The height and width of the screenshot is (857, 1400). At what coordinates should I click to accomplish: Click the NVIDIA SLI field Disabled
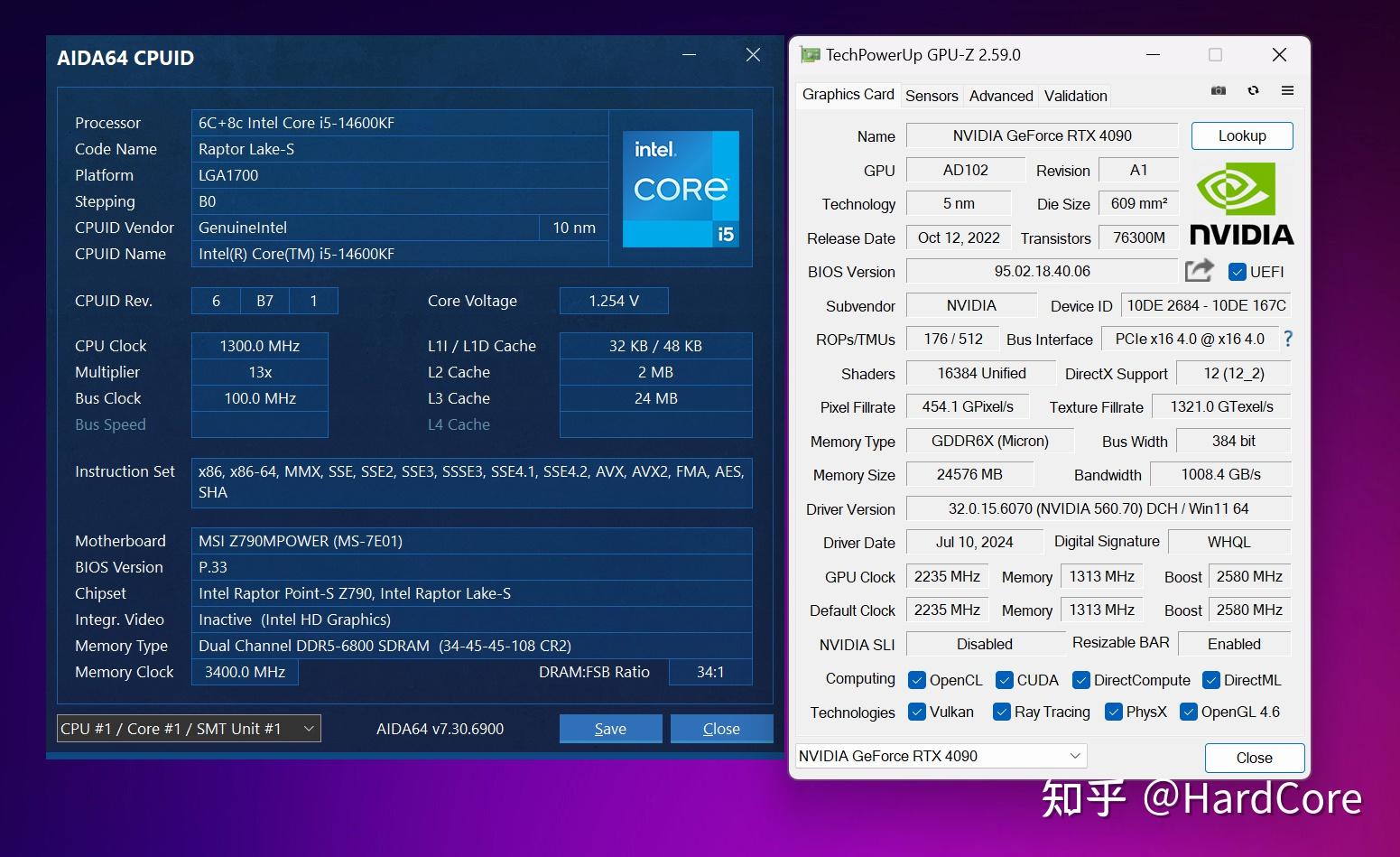click(x=985, y=644)
